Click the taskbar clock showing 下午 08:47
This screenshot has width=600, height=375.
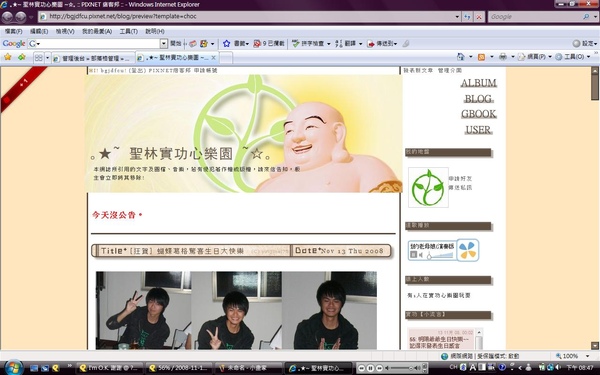click(x=580, y=368)
